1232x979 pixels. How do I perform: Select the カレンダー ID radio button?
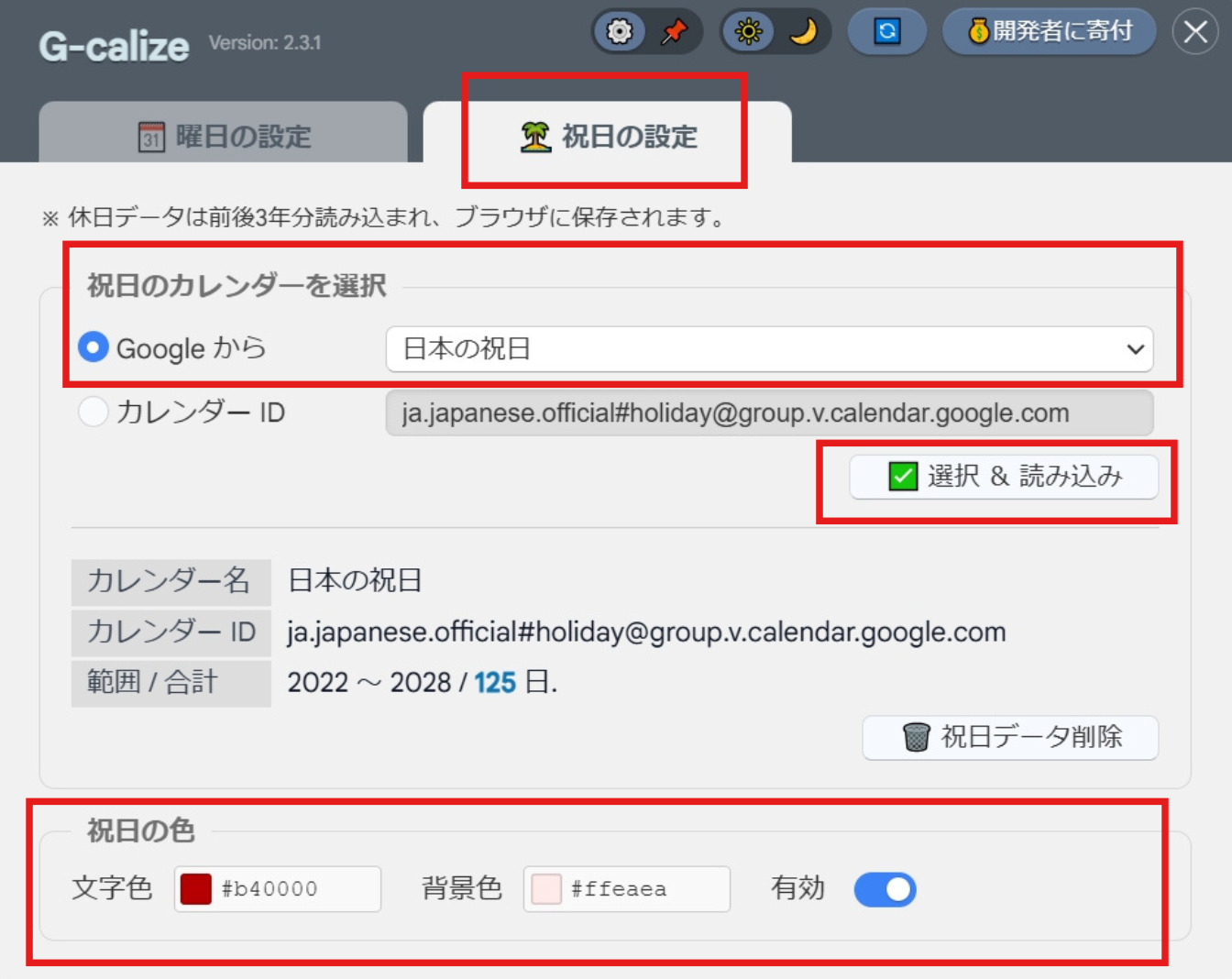pos(93,412)
